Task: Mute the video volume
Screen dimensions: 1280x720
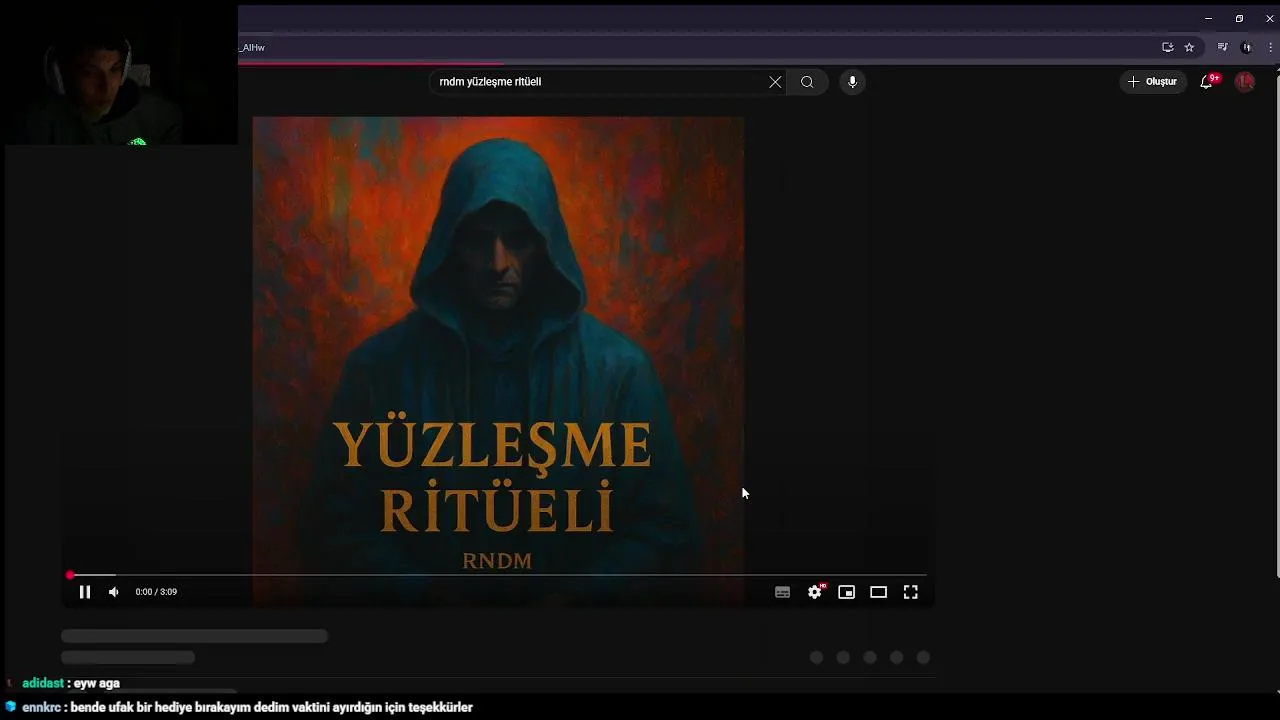Action: [114, 592]
